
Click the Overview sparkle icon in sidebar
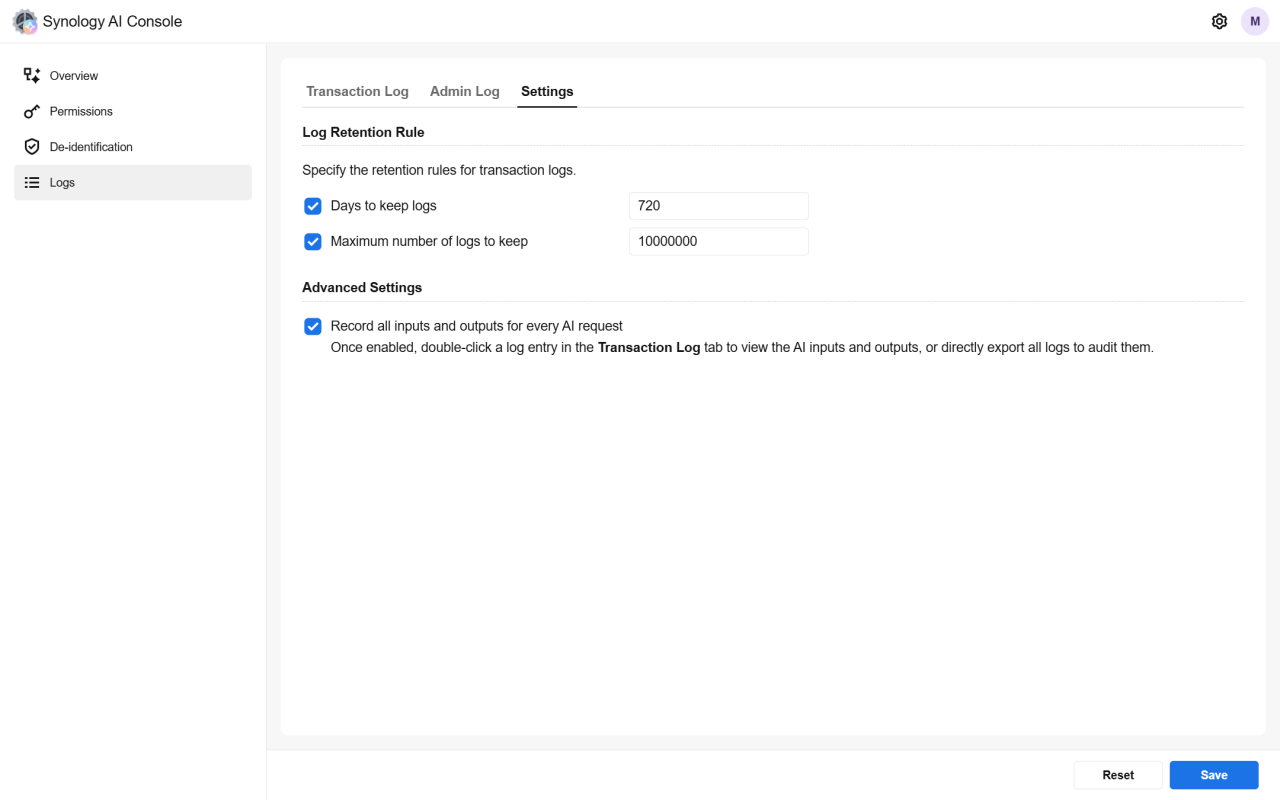[32, 76]
